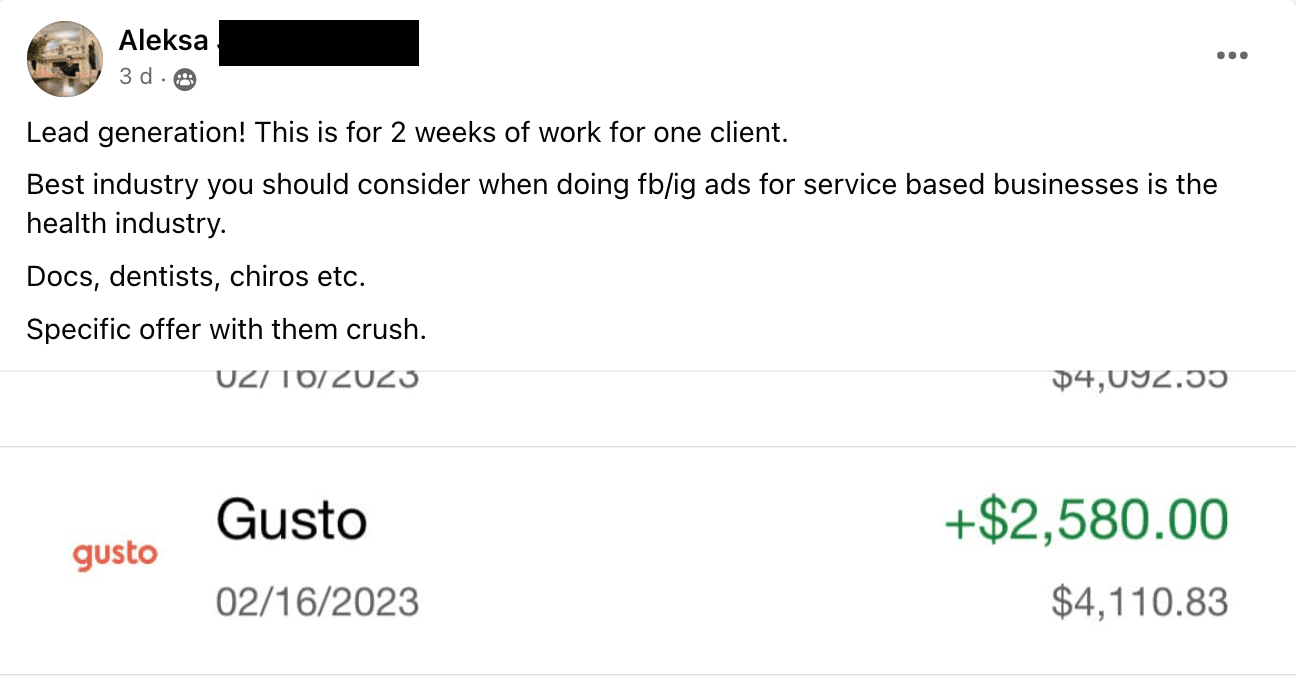
Task: Click the line Docs, dentists, chiros etc.
Action: coord(196,276)
